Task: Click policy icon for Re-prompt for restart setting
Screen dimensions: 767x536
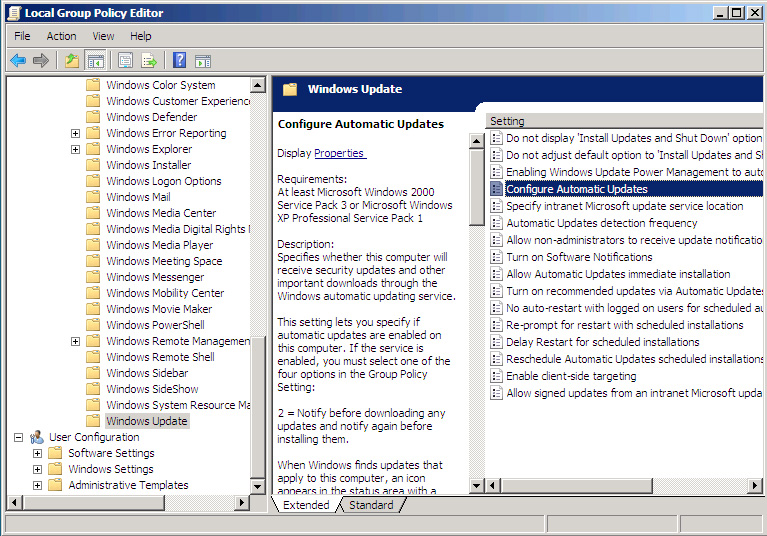Action: click(496, 325)
